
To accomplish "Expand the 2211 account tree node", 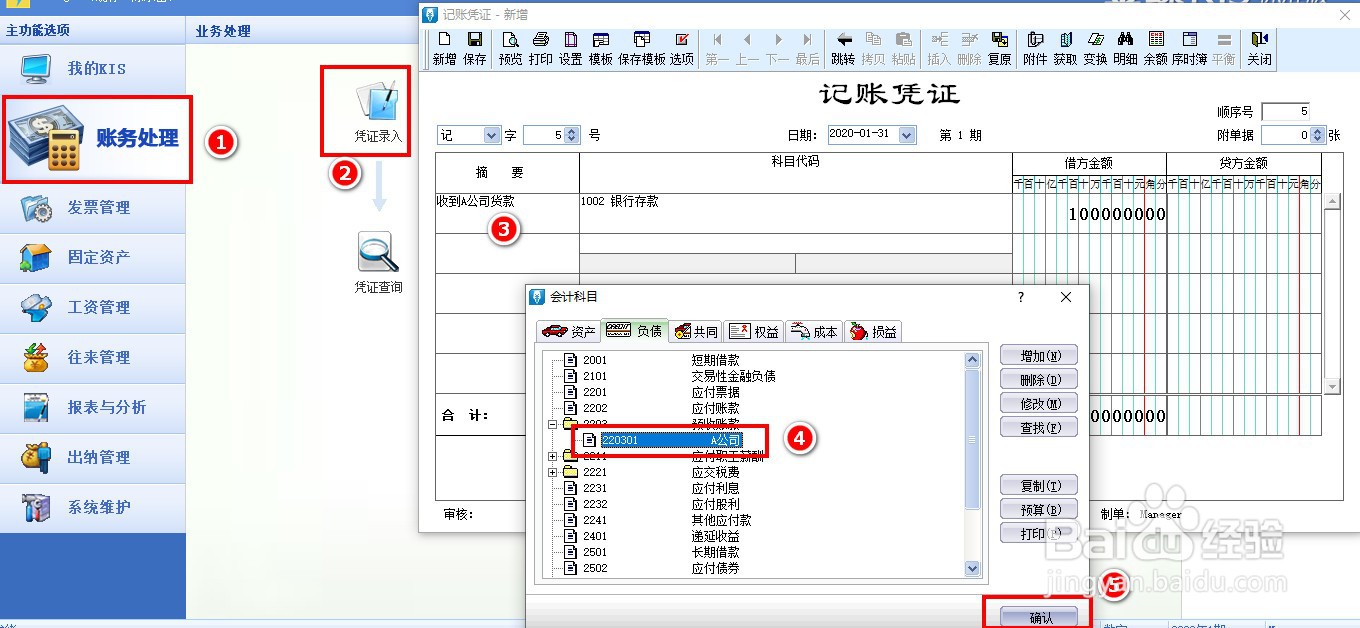I will click(x=552, y=456).
